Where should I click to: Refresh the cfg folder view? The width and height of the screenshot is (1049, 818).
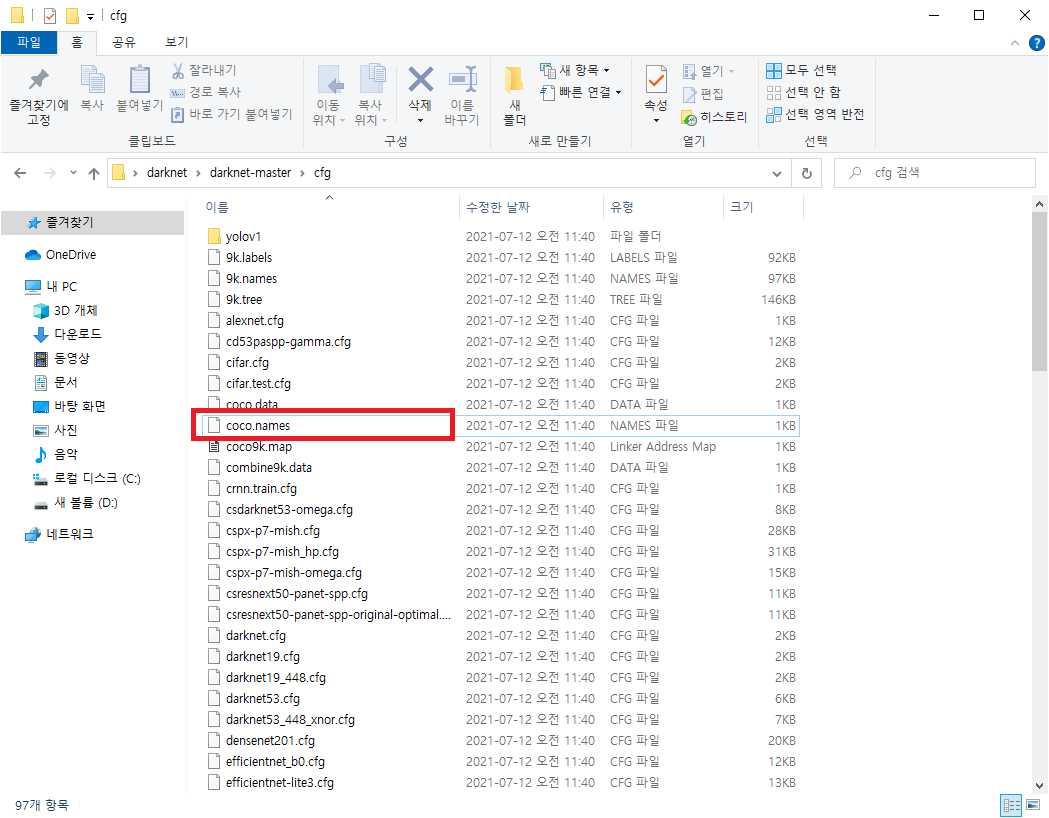tap(807, 173)
